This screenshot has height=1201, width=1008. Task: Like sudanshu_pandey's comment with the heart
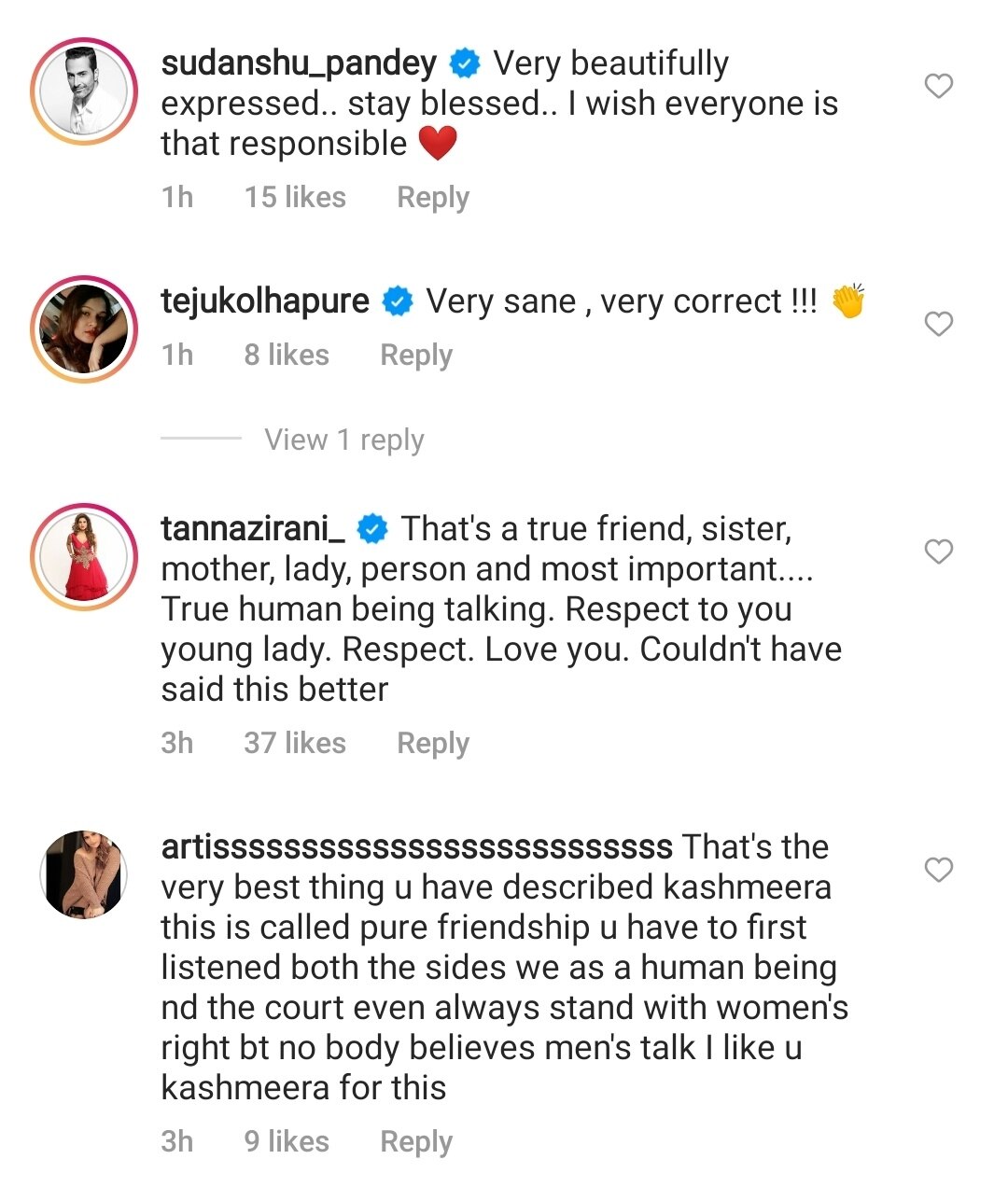pyautogui.click(x=938, y=86)
